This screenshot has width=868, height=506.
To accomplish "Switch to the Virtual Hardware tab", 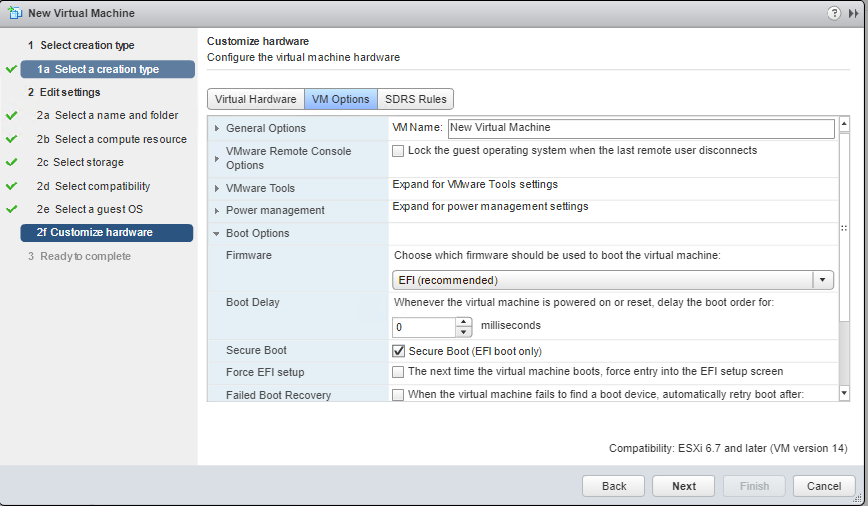I will [x=255, y=99].
